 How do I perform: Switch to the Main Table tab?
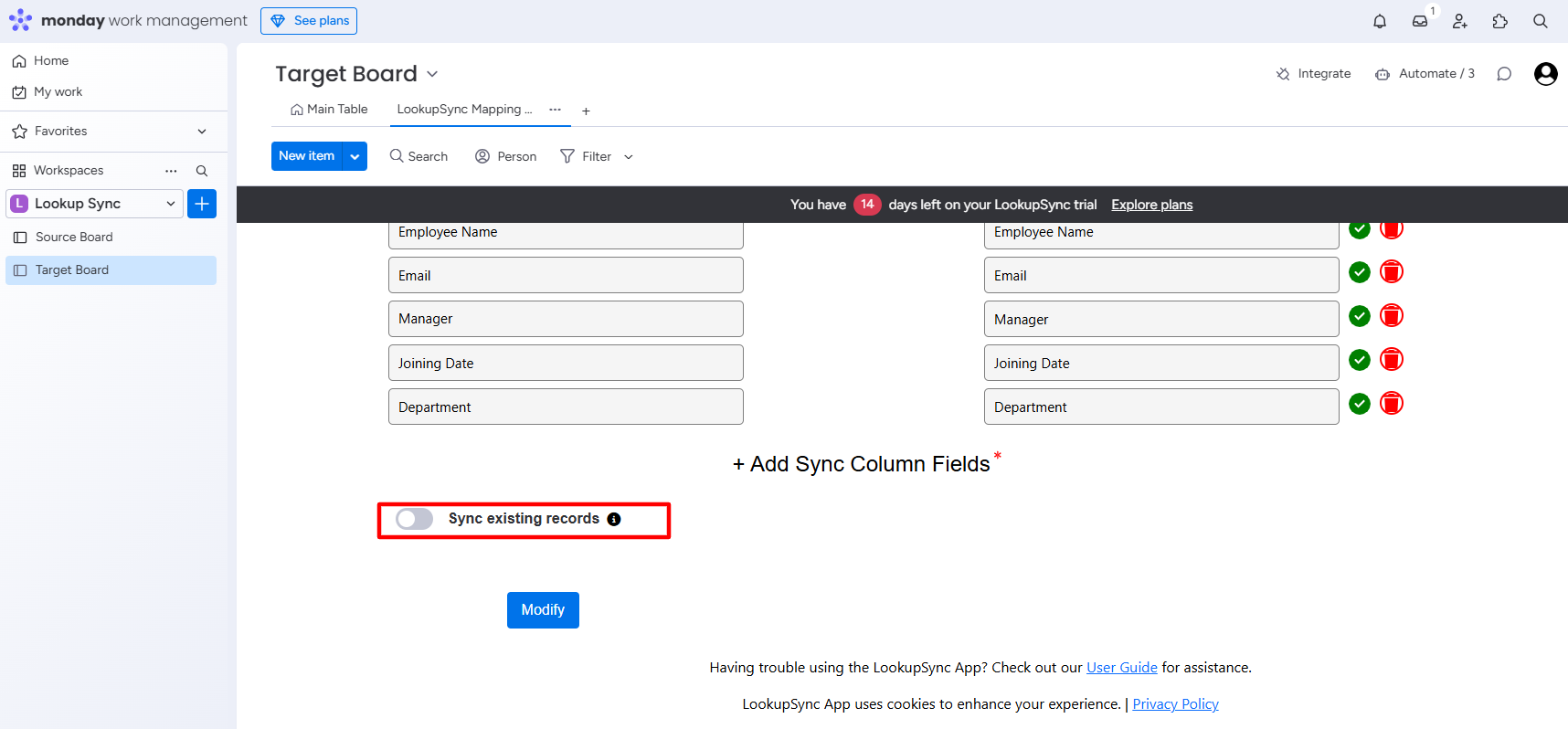(329, 110)
